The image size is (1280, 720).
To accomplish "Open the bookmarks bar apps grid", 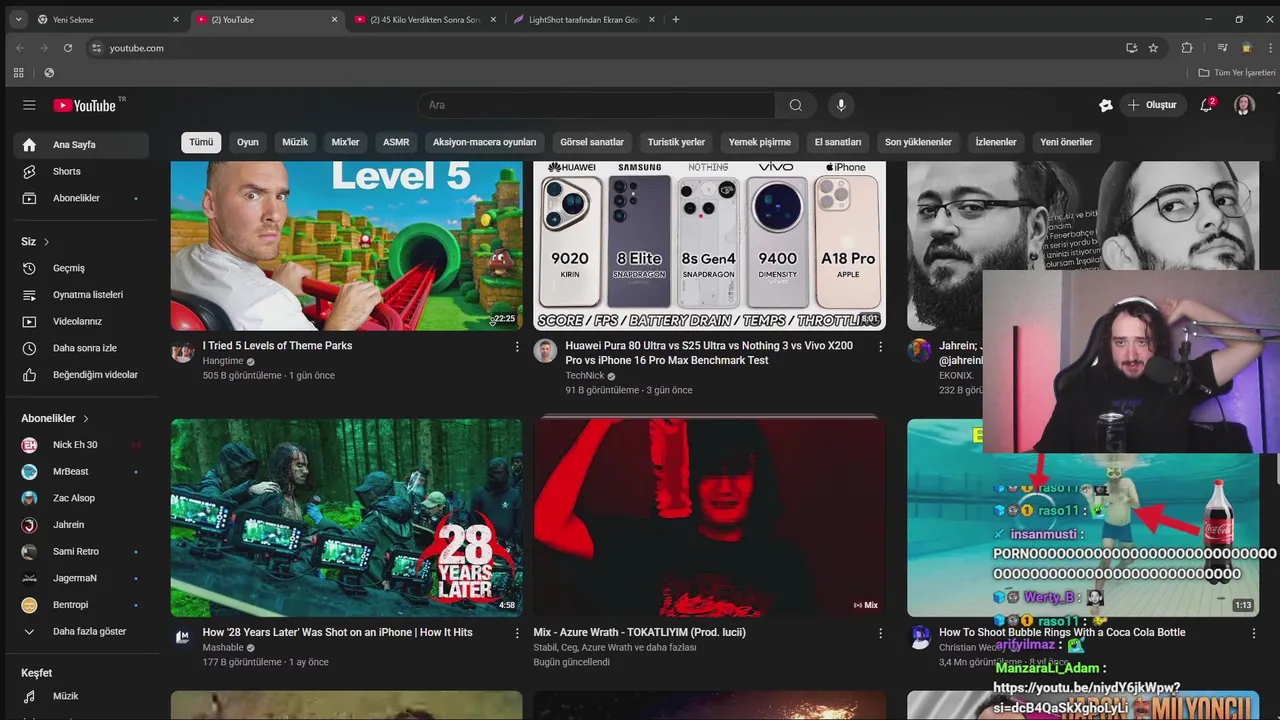I will [x=18, y=73].
